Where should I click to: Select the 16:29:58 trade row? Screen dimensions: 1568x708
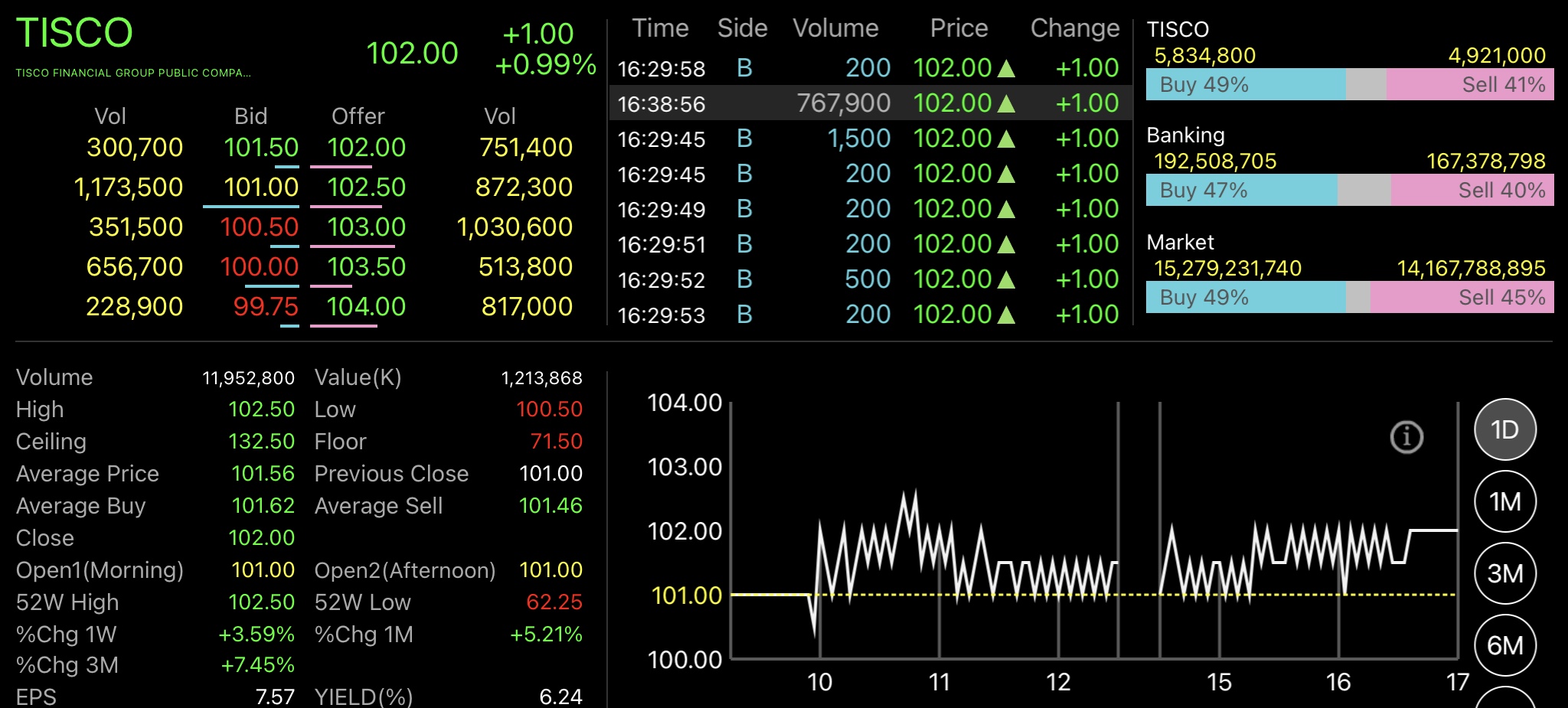[x=870, y=68]
